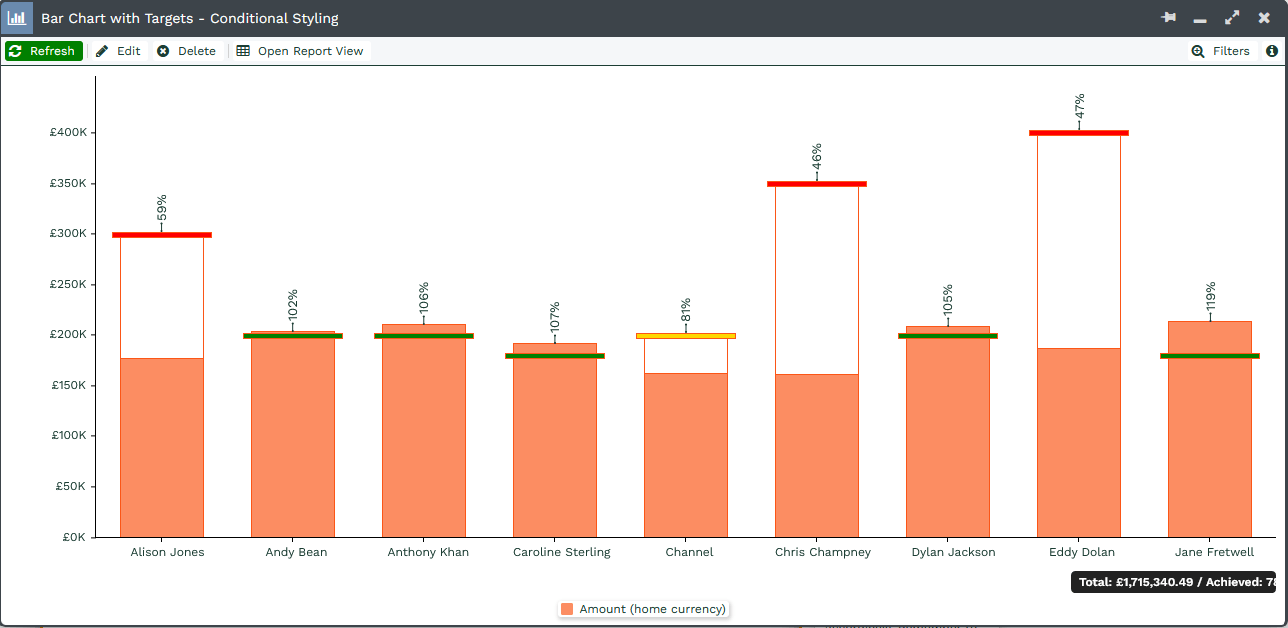Click the Channel yellow target marker
This screenshot has width=1288, height=628.
pos(686,336)
